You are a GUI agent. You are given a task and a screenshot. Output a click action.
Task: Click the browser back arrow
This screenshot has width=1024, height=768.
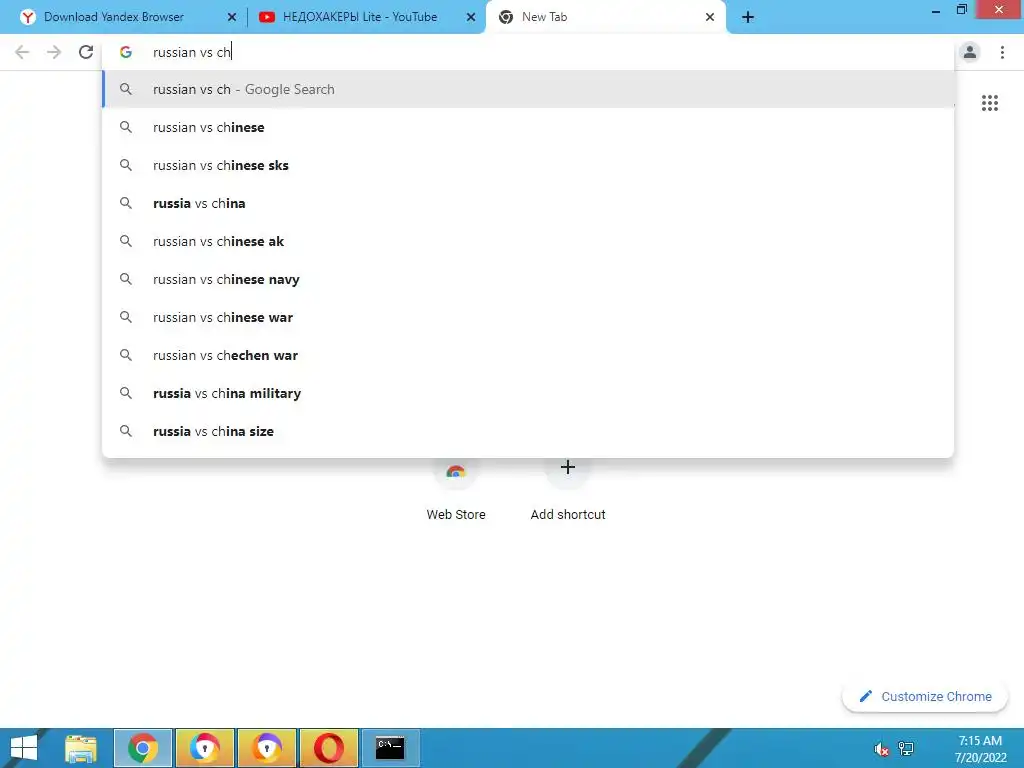click(x=22, y=52)
